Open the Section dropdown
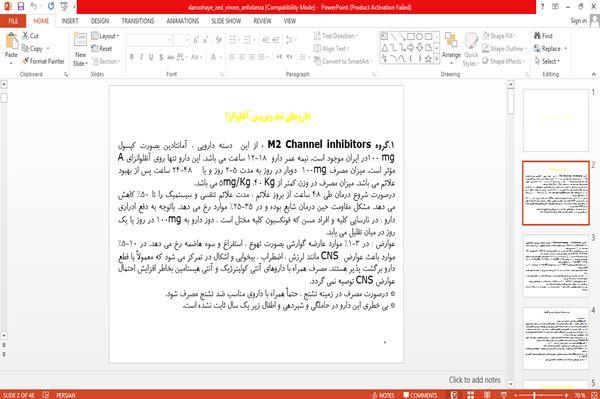Viewport: 600px width, 399px height. pos(106,61)
